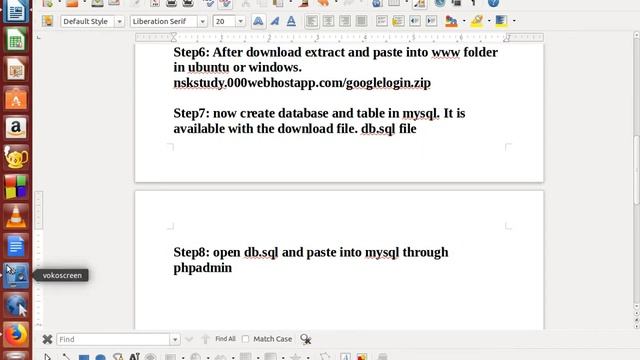
Task: Click the 'Step8:' label in the document
Action: point(191,253)
